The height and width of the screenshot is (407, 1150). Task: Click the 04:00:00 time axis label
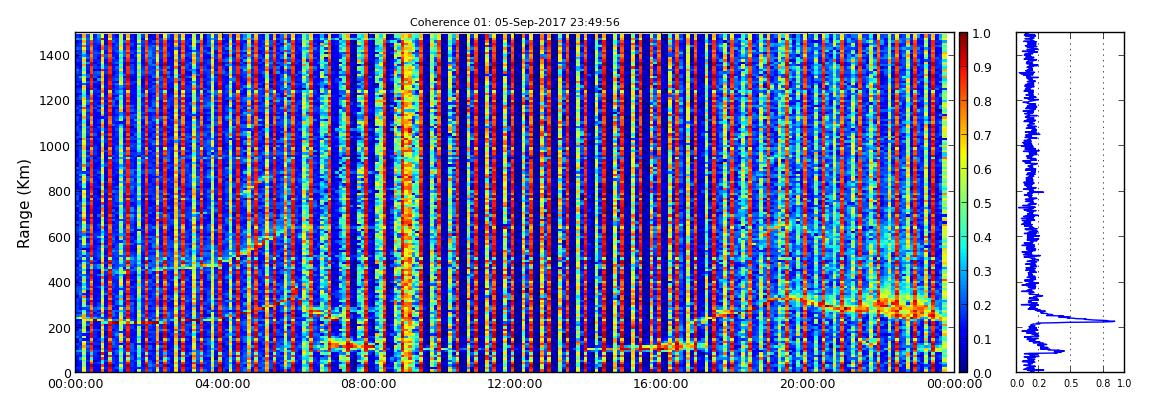click(x=221, y=384)
